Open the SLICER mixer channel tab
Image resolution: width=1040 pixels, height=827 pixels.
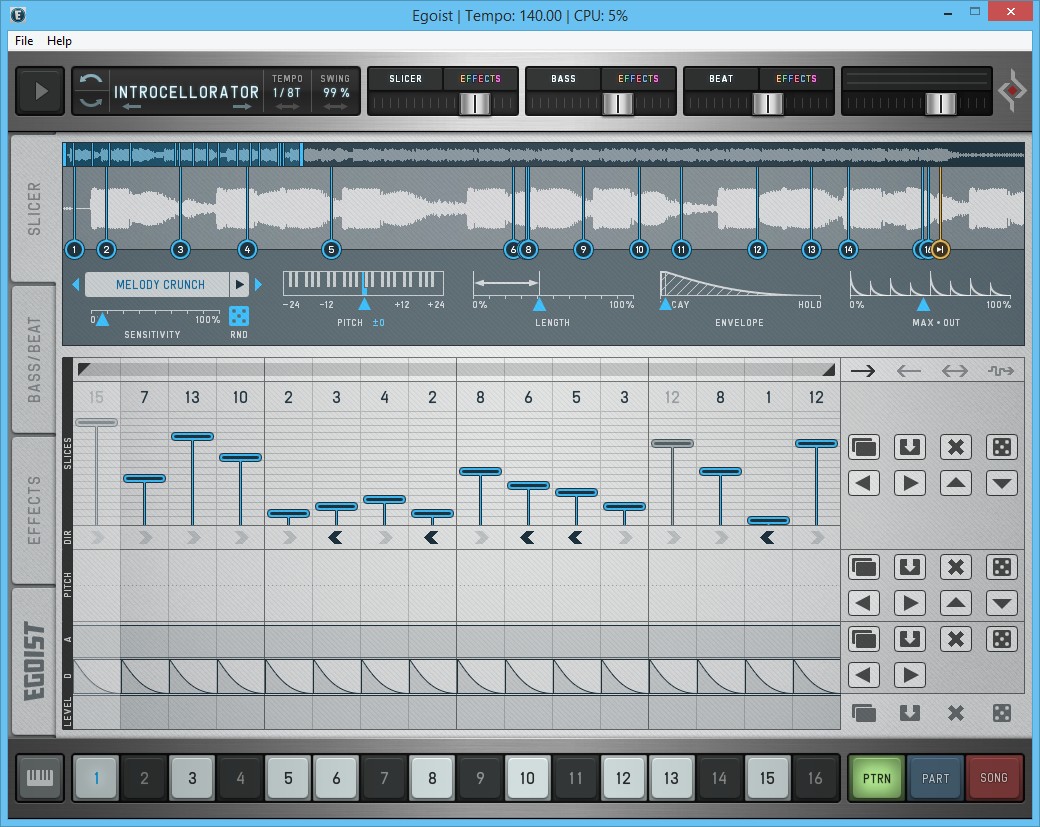[x=405, y=79]
